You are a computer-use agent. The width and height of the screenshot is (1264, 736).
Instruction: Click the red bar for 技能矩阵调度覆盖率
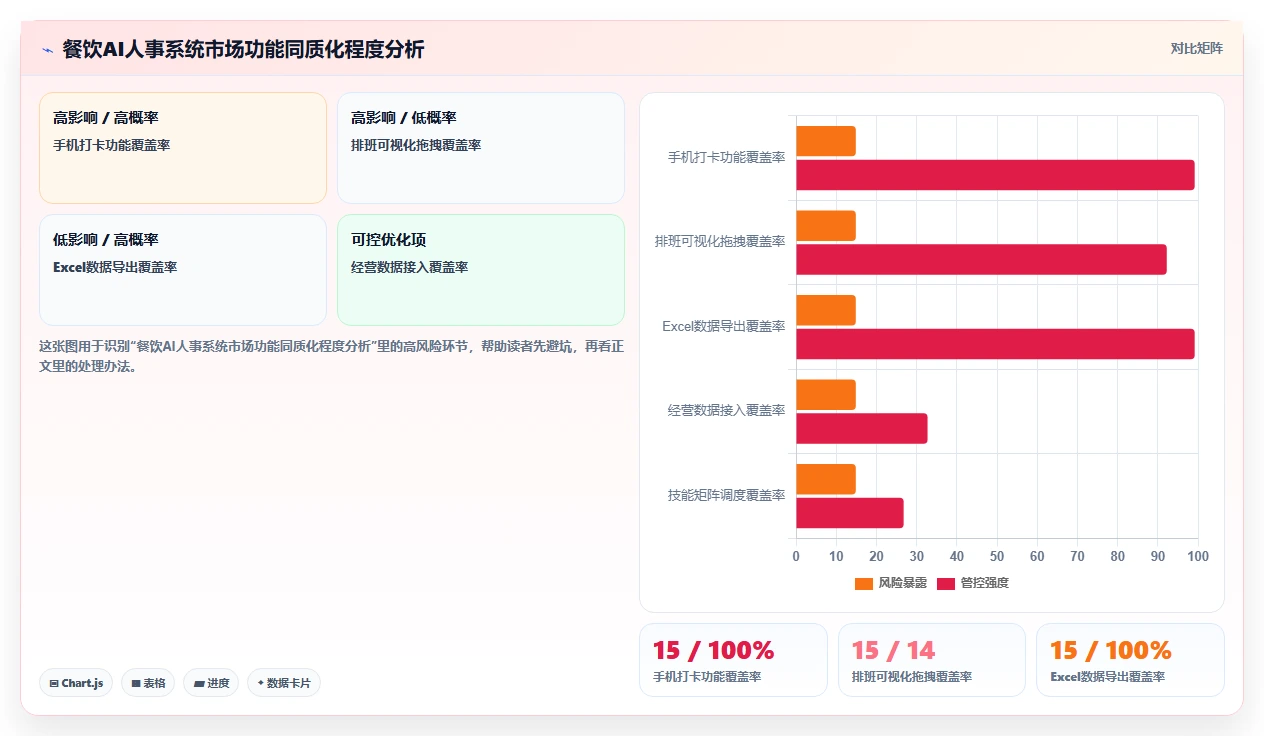click(x=850, y=513)
